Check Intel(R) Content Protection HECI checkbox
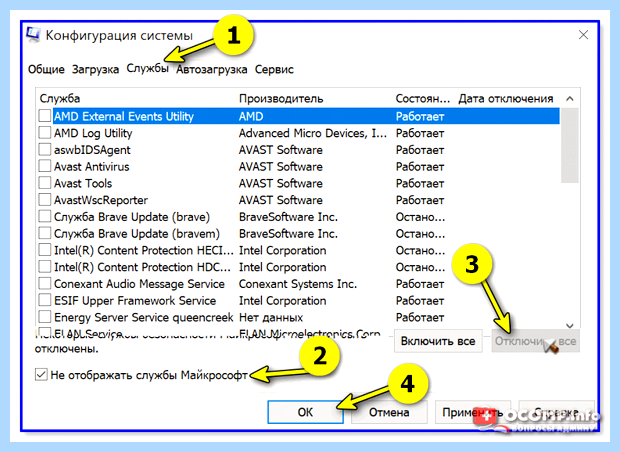The width and height of the screenshot is (620, 452). click(x=45, y=250)
